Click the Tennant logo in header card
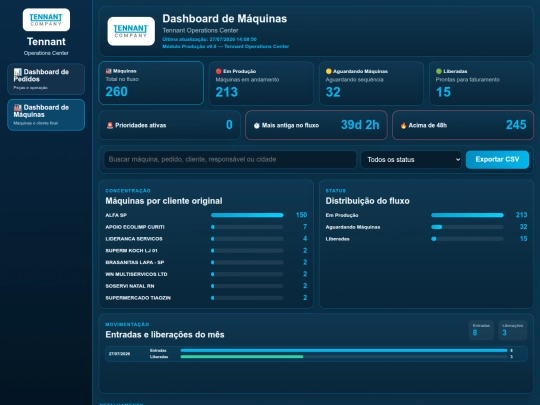The width and height of the screenshot is (540, 405). [131, 31]
